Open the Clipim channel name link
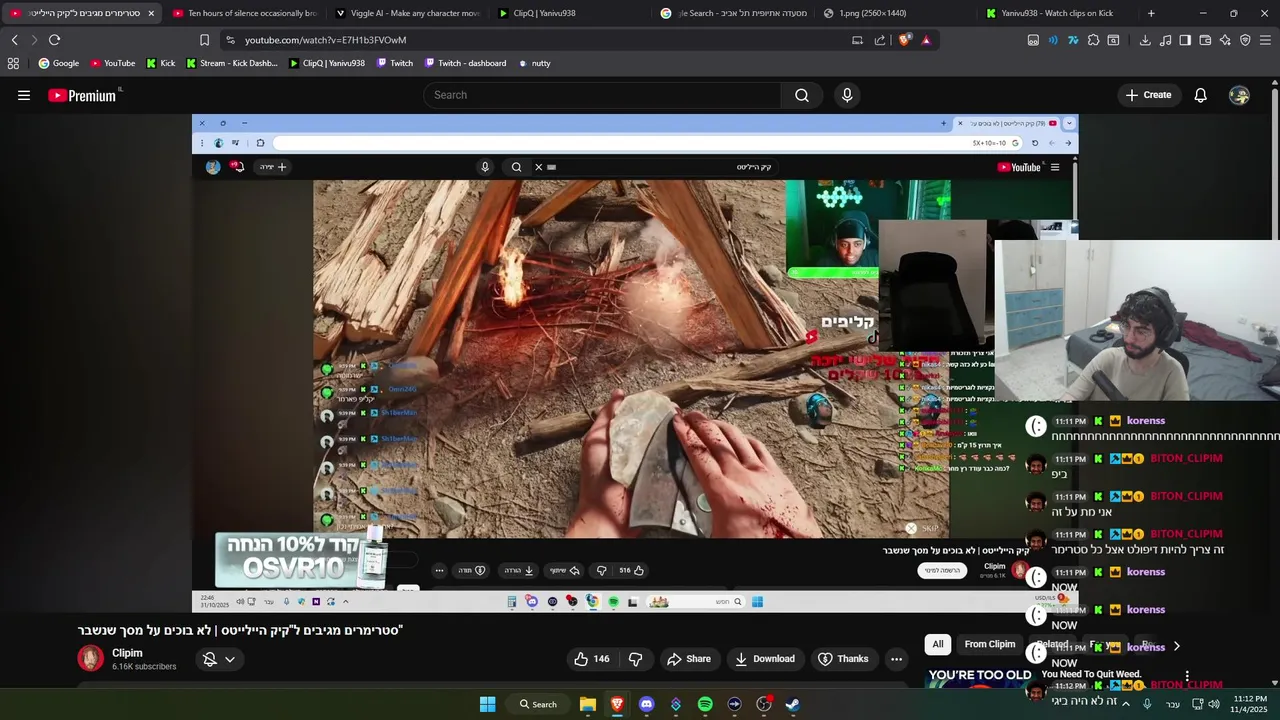 [127, 653]
